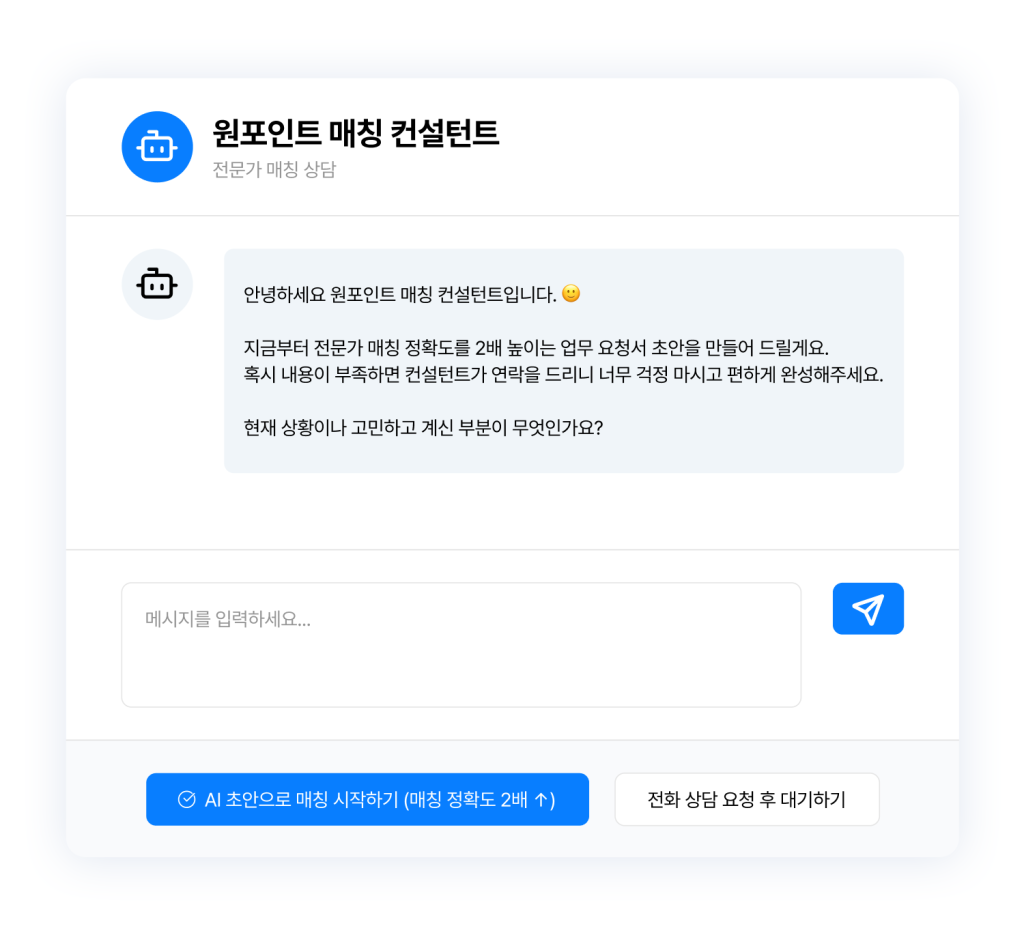The image size is (1024, 935).
Task: Click the send message paper plane icon
Action: coord(868,608)
